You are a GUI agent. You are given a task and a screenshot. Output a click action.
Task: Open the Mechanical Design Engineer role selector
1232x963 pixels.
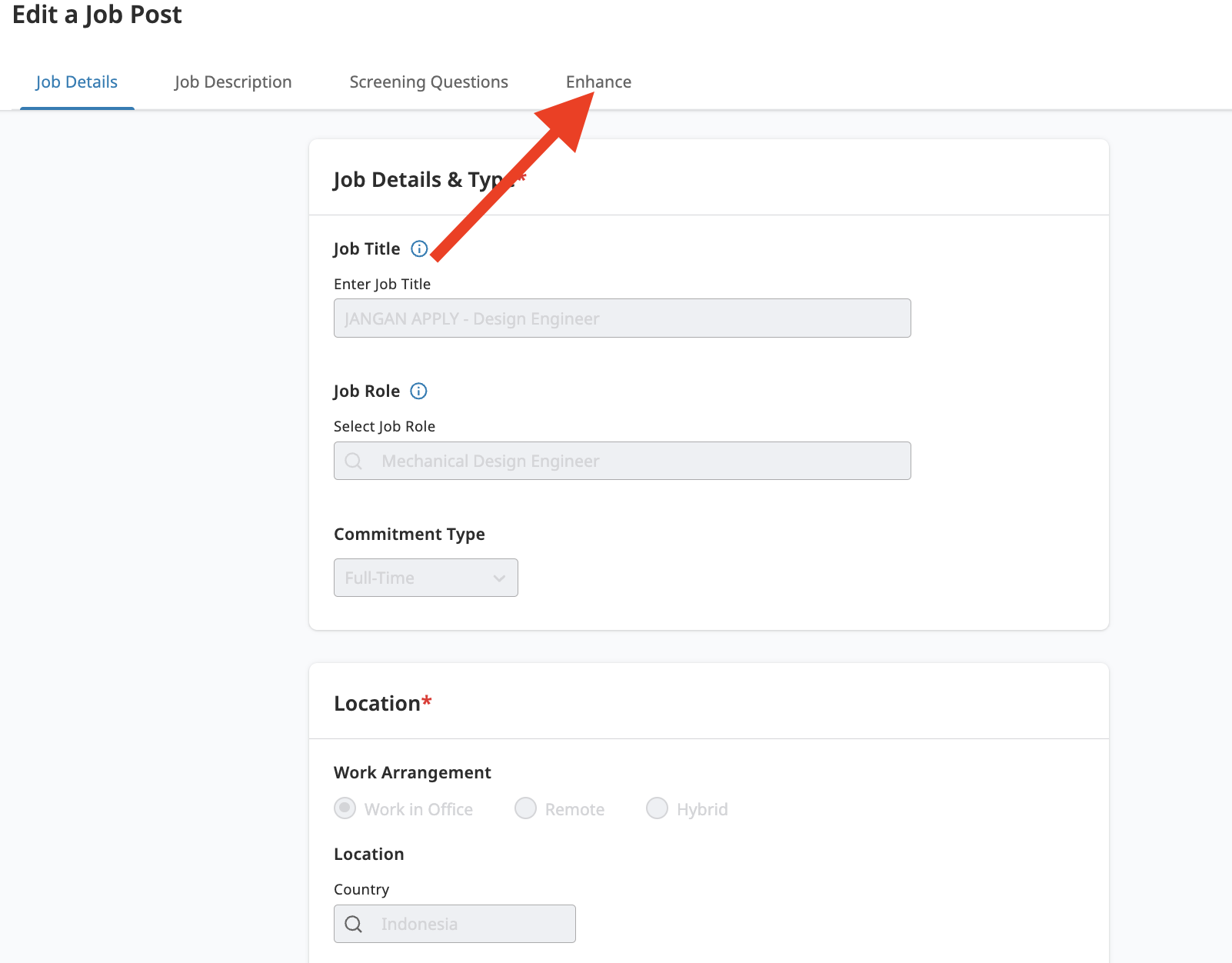[621, 461]
